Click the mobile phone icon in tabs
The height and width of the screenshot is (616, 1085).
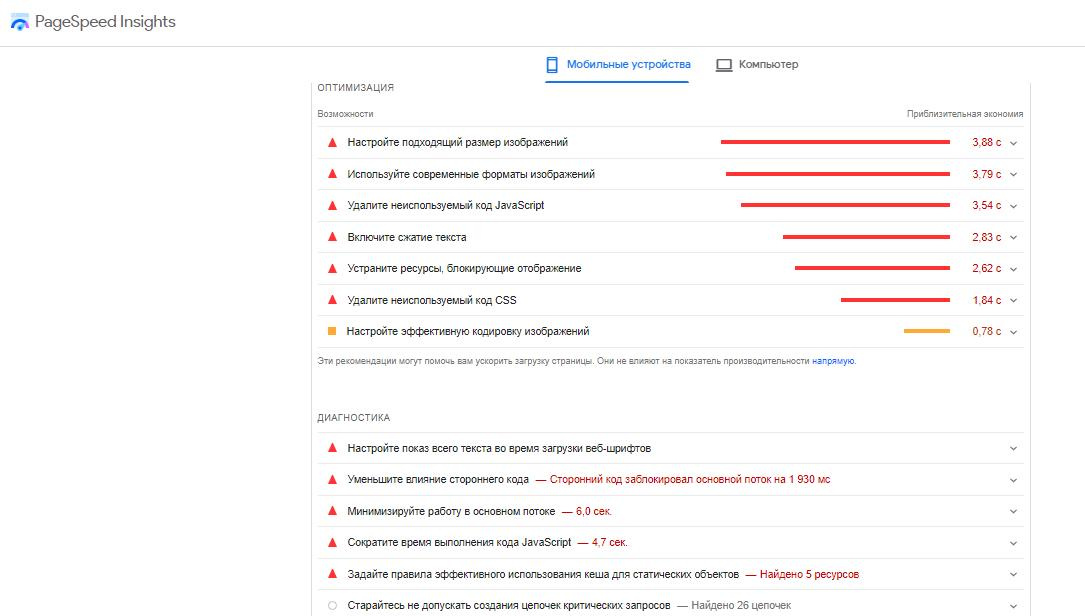click(551, 64)
